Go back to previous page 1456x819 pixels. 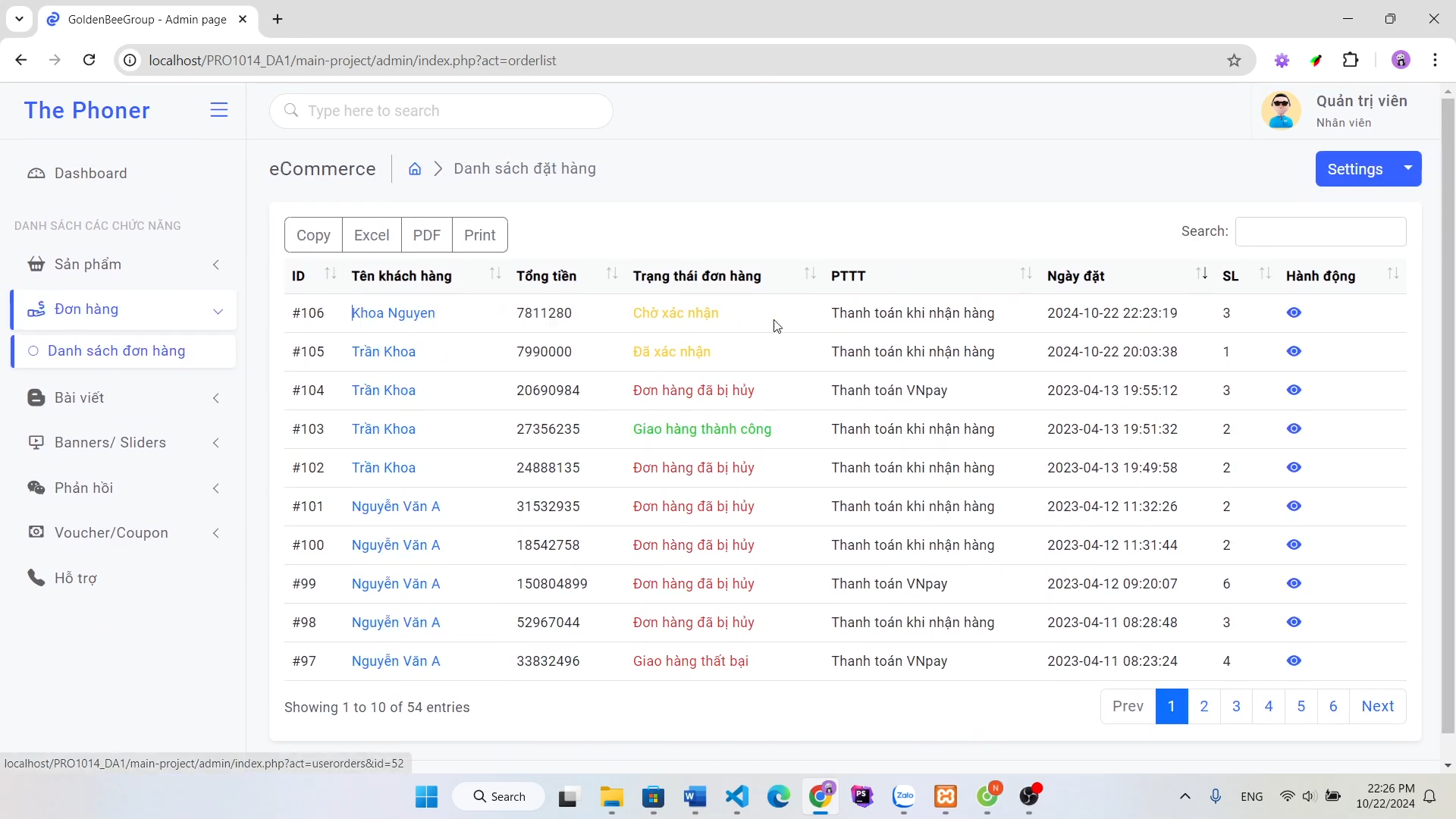point(21,60)
